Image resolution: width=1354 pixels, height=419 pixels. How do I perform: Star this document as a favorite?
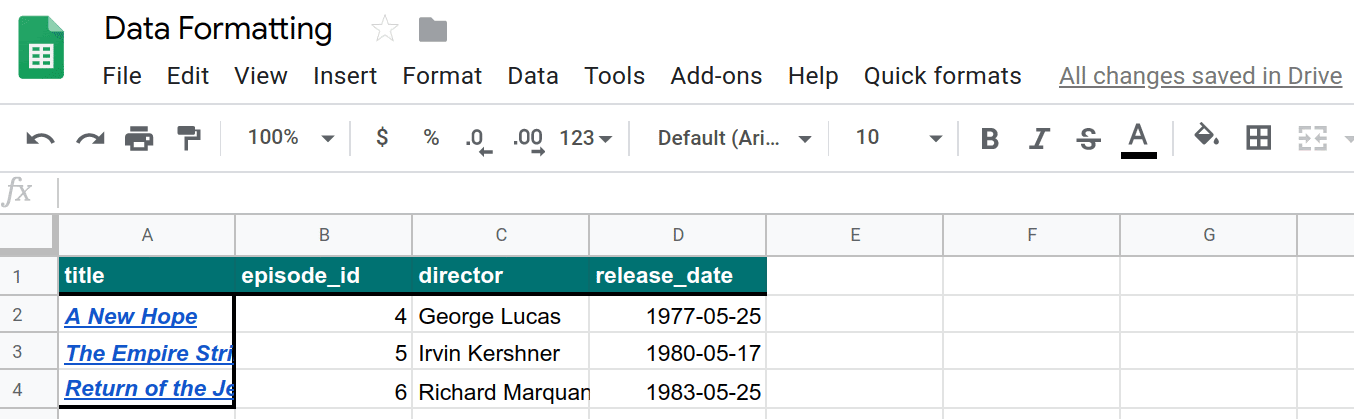384,30
